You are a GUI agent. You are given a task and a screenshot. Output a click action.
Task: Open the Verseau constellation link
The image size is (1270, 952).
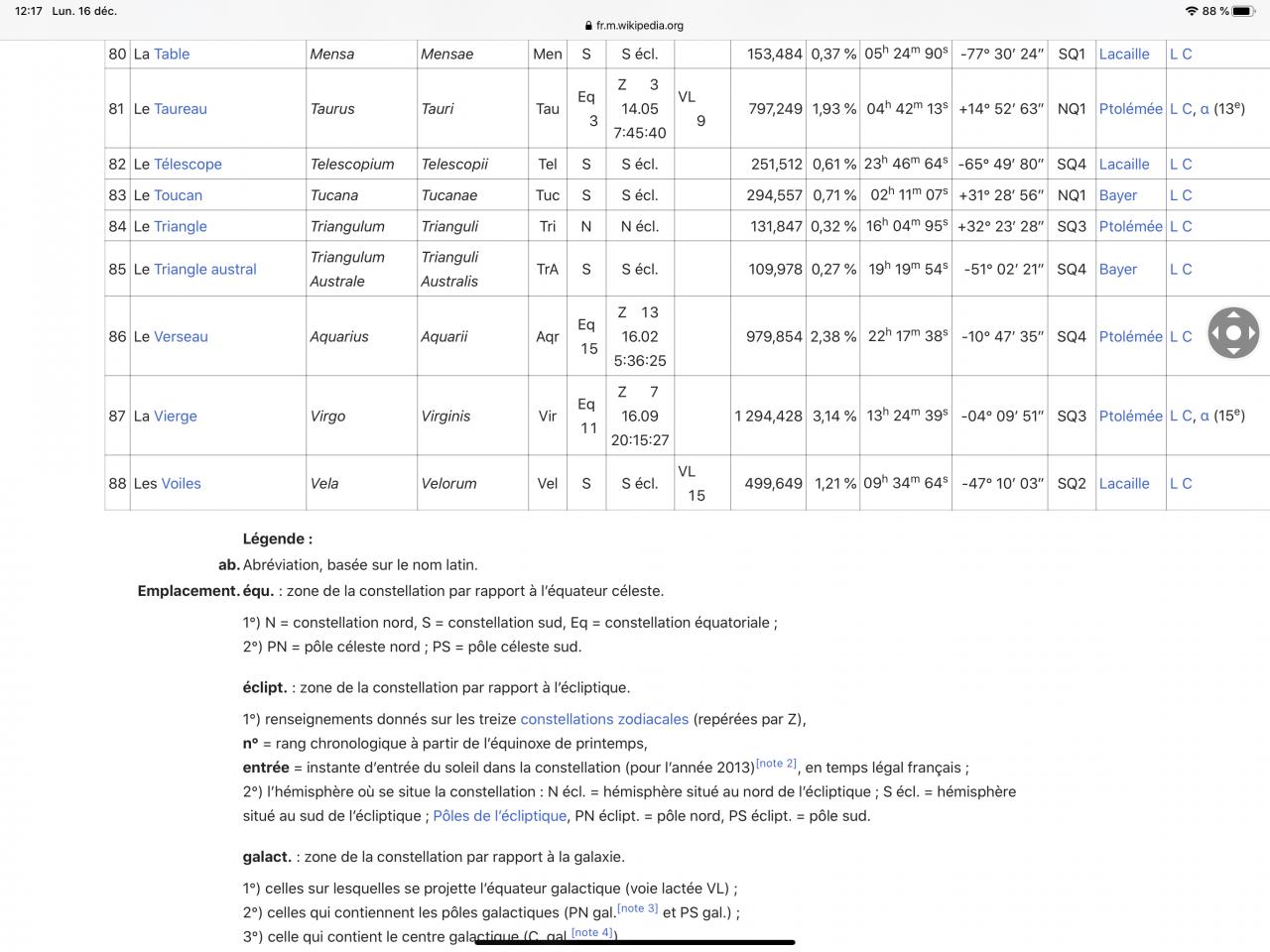[x=181, y=337]
